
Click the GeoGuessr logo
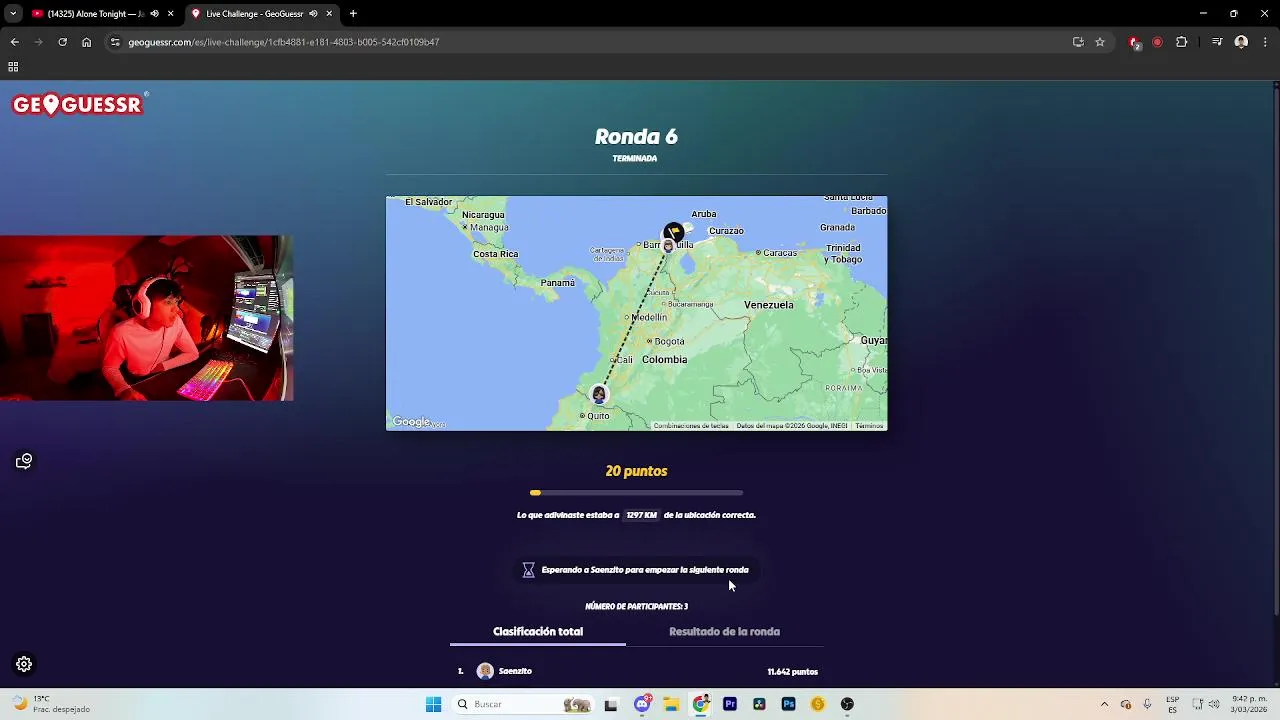(x=79, y=104)
